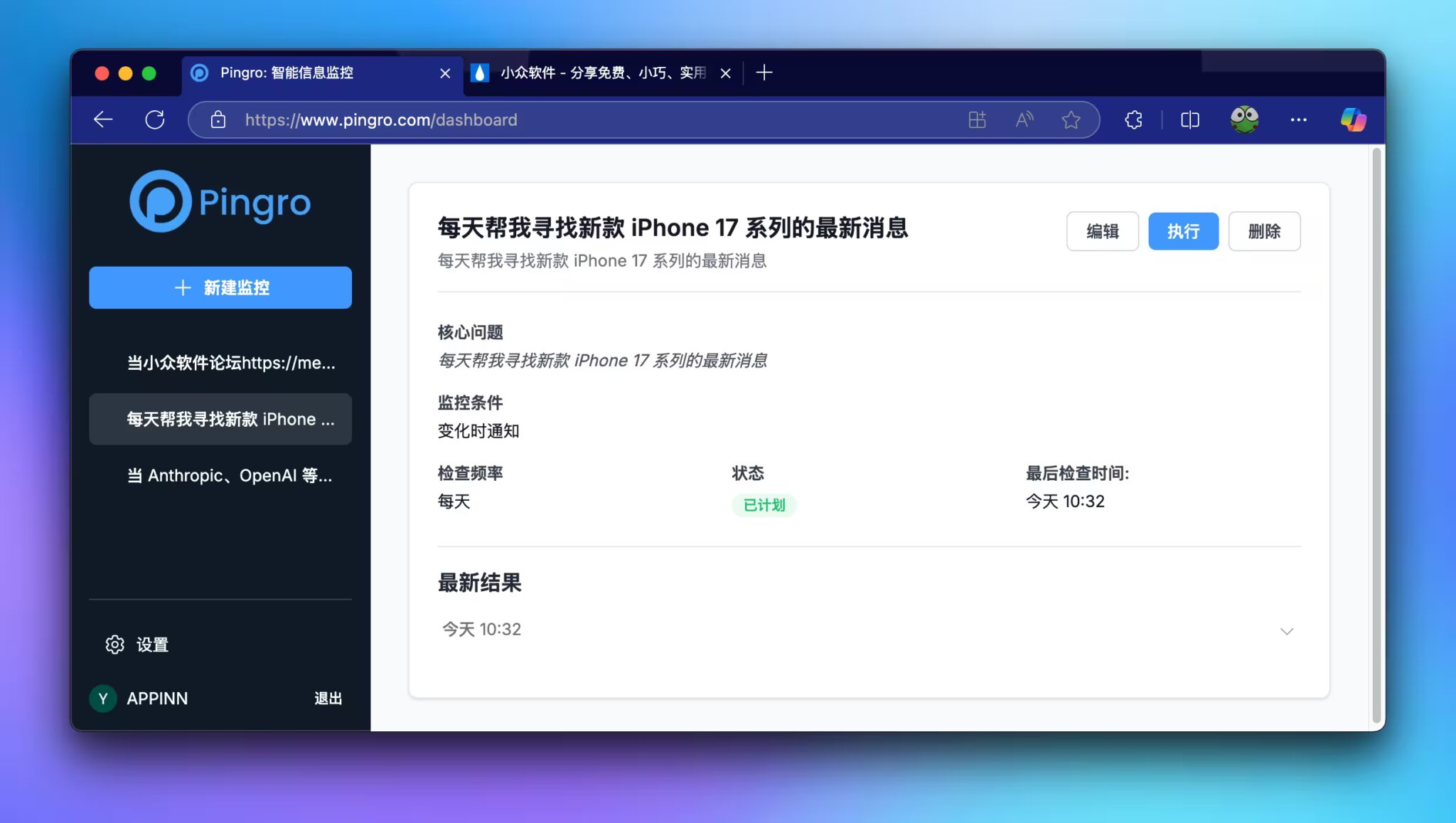Open 设置 via the gear icon
1456x823 pixels.
[x=135, y=644]
